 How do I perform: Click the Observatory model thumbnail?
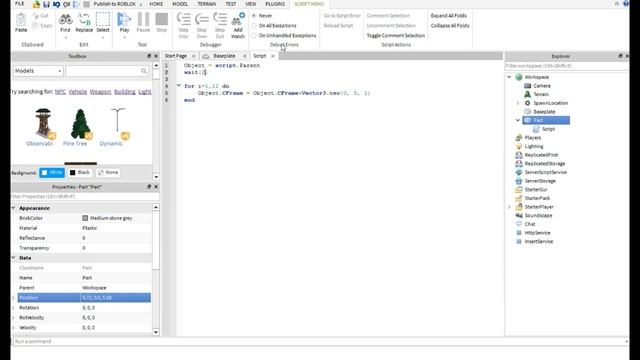point(43,124)
